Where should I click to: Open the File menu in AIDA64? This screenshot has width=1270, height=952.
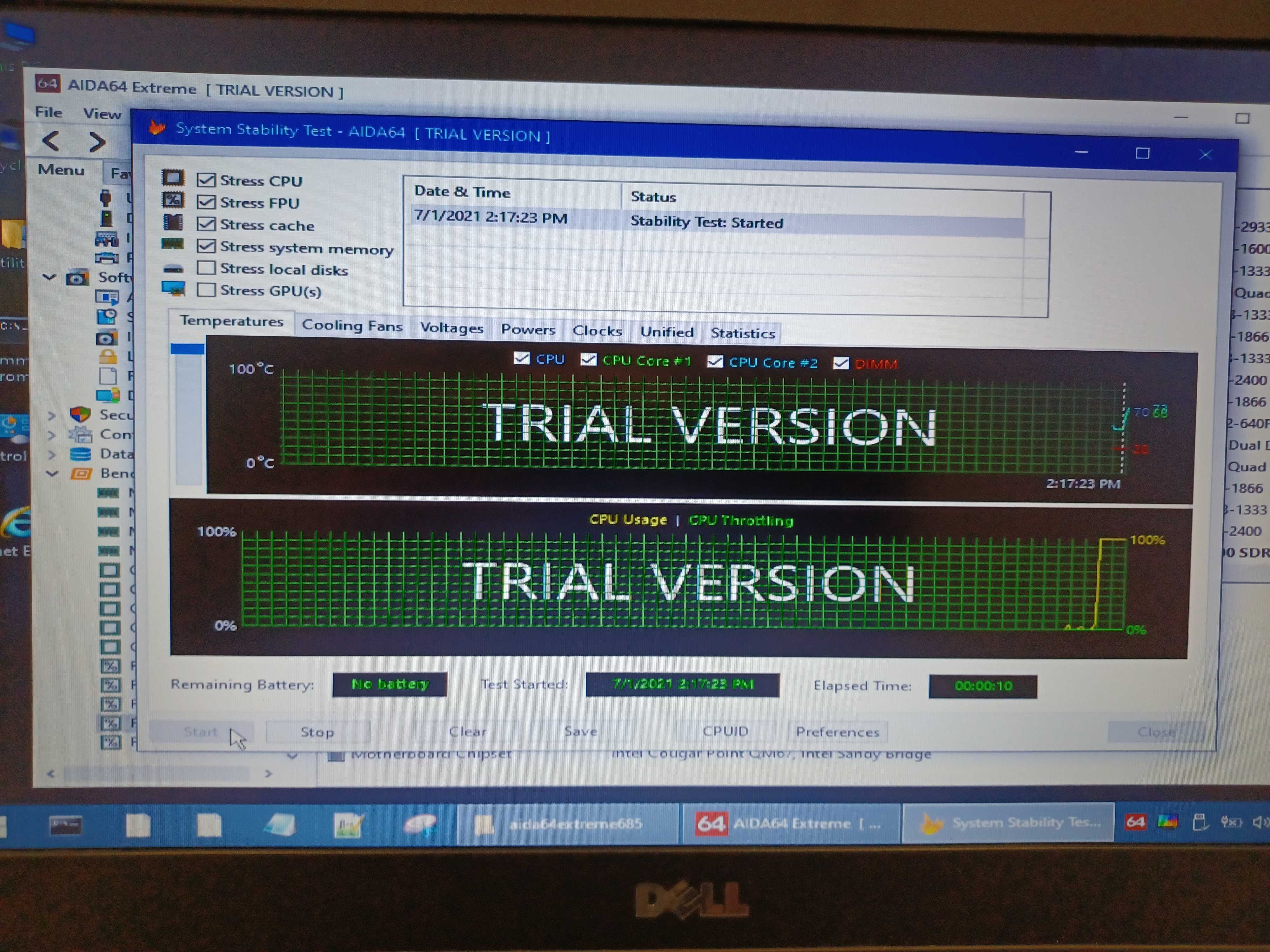48,112
